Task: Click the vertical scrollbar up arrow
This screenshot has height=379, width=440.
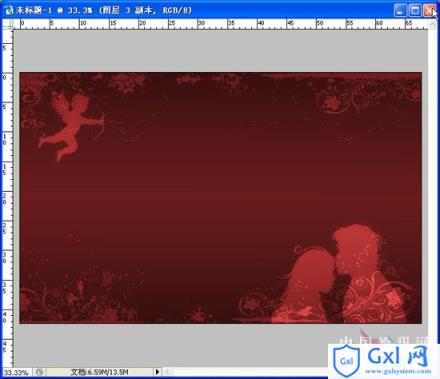Action: pos(433,24)
